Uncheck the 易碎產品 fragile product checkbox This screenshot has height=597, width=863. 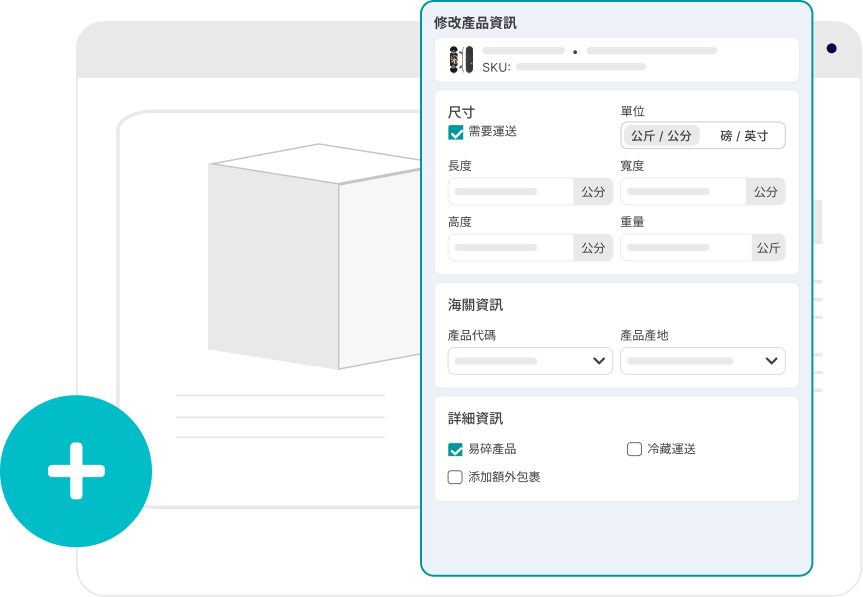pyautogui.click(x=455, y=449)
